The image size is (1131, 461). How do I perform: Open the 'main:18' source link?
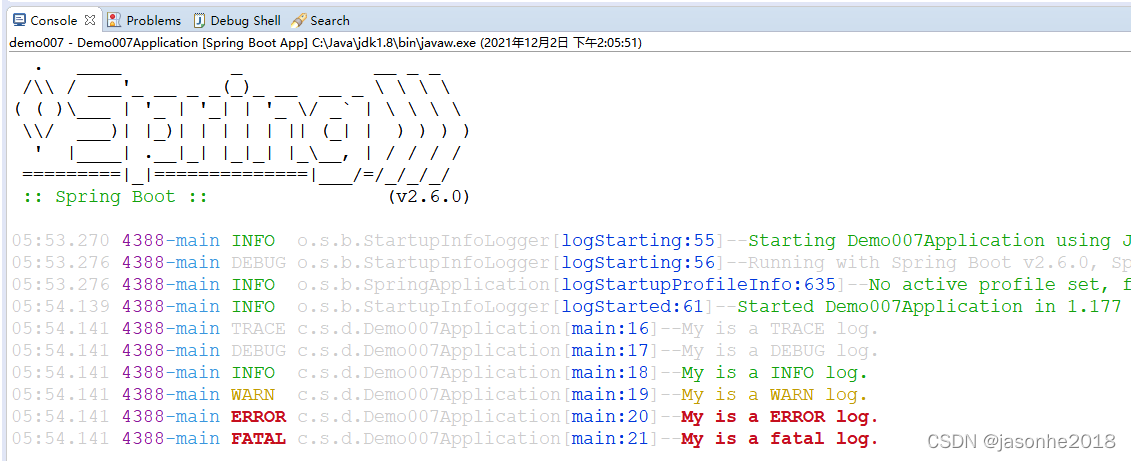click(611, 373)
